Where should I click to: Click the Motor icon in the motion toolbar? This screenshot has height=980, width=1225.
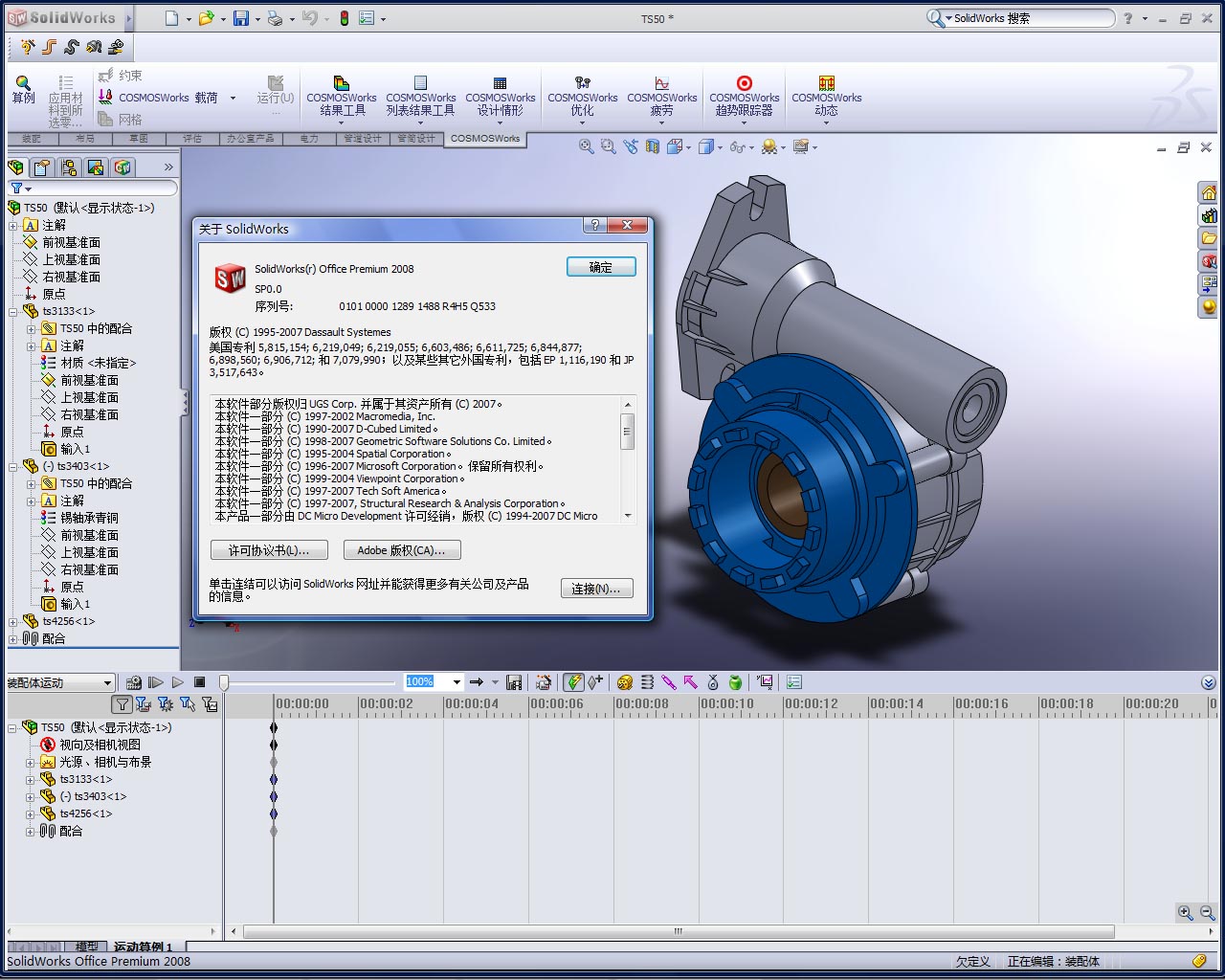(625, 682)
